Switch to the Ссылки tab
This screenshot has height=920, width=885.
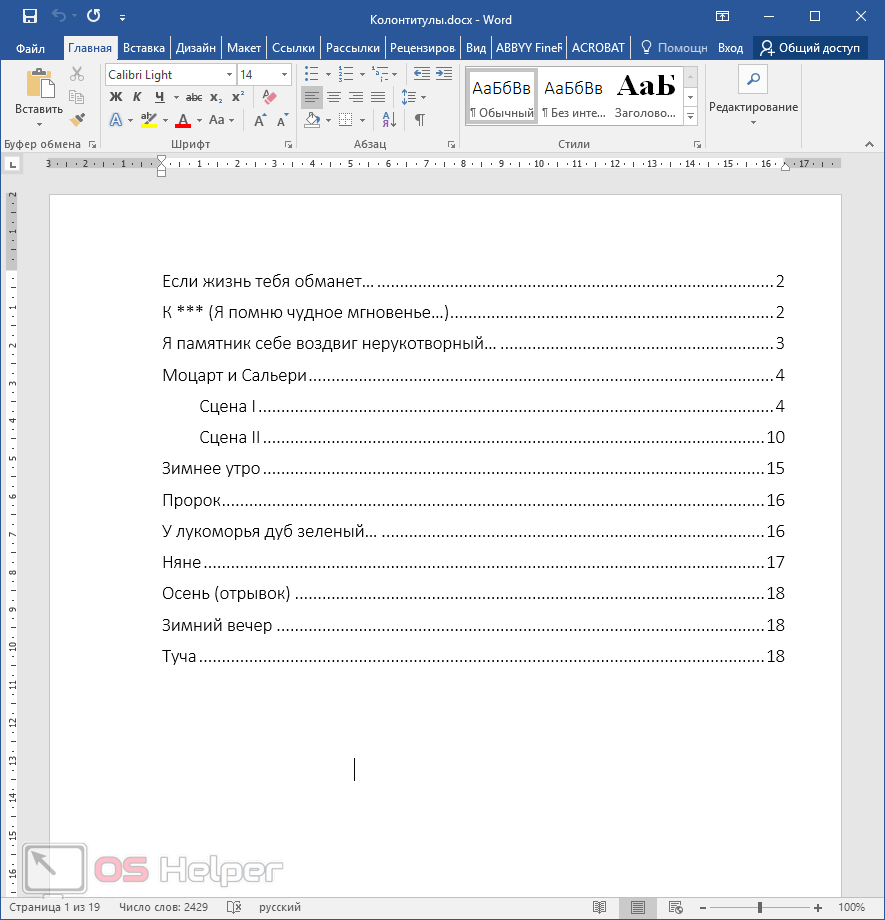[293, 48]
